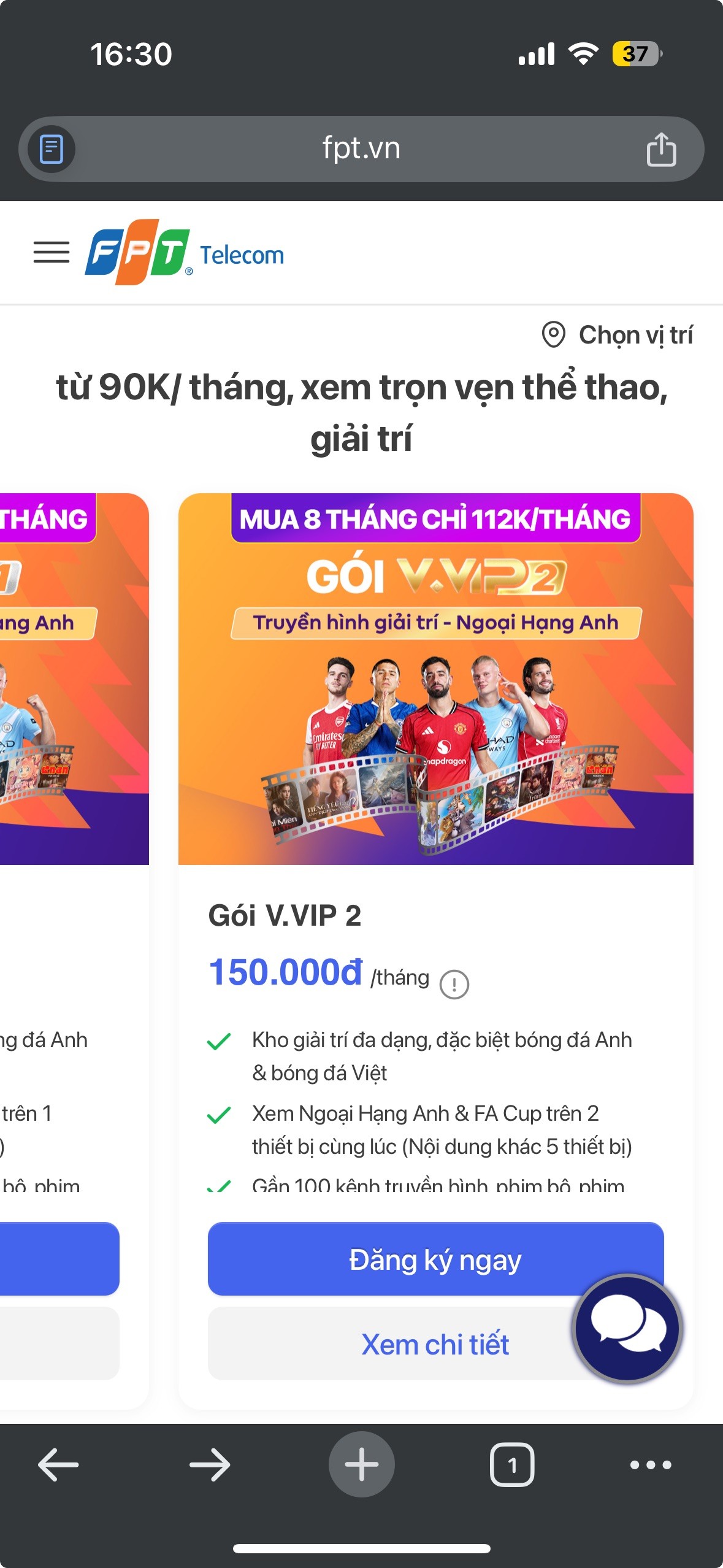The height and width of the screenshot is (1568, 723).
Task: Click Đăng ký ngay for V.VIP 2
Action: pos(436,1259)
